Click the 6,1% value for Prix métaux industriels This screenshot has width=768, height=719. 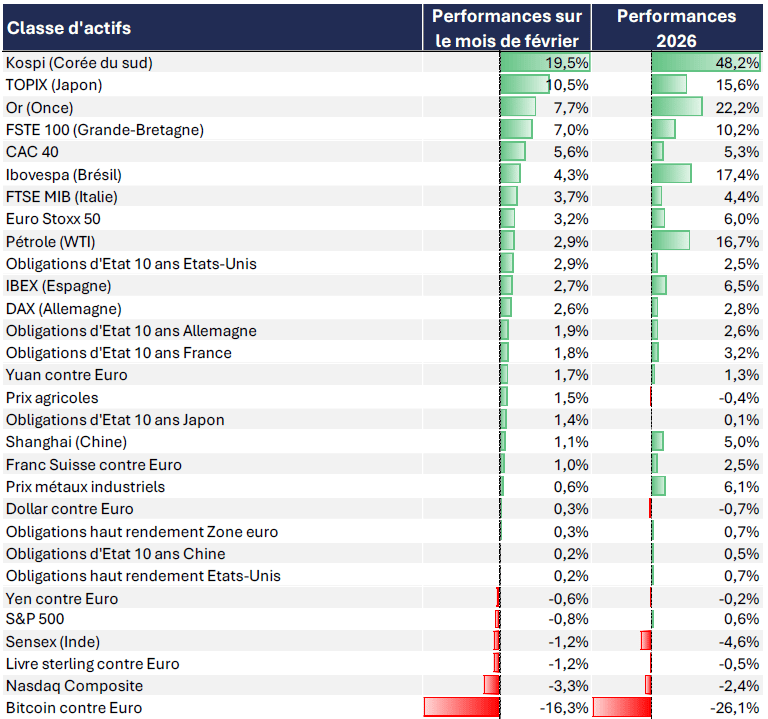tap(742, 487)
